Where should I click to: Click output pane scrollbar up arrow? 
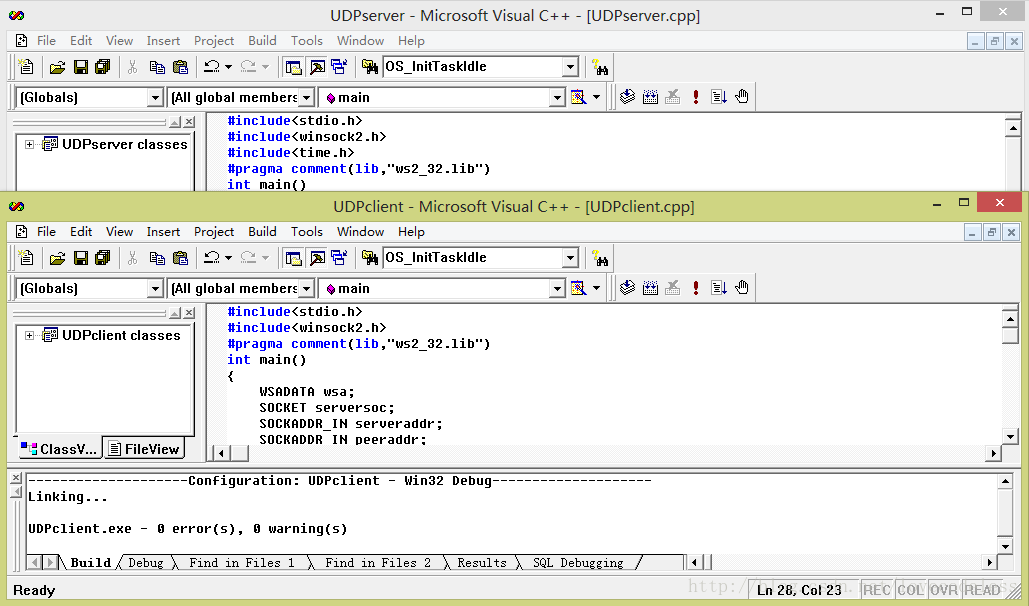pos(1005,482)
